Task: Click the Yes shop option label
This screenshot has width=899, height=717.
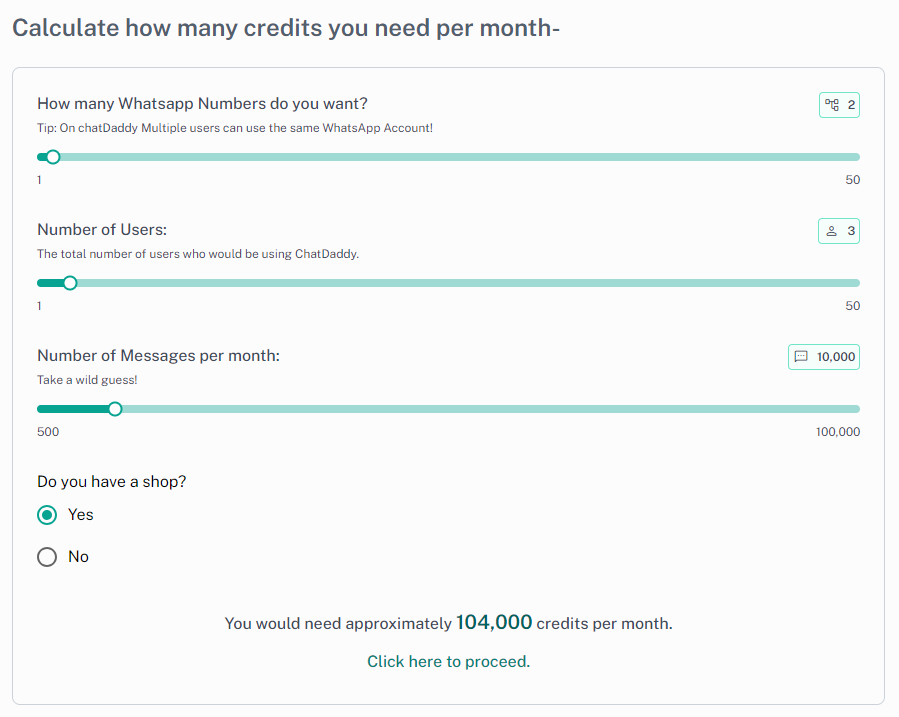Action: [81, 515]
